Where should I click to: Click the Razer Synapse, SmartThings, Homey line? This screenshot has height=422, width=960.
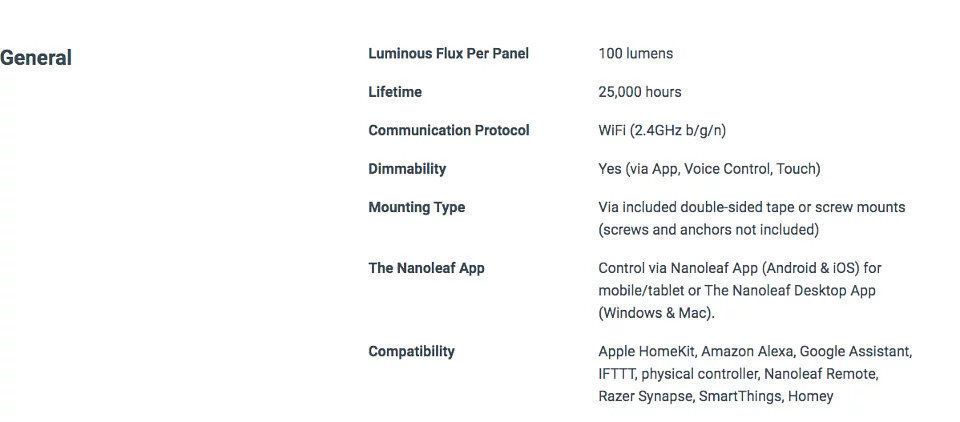(715, 396)
